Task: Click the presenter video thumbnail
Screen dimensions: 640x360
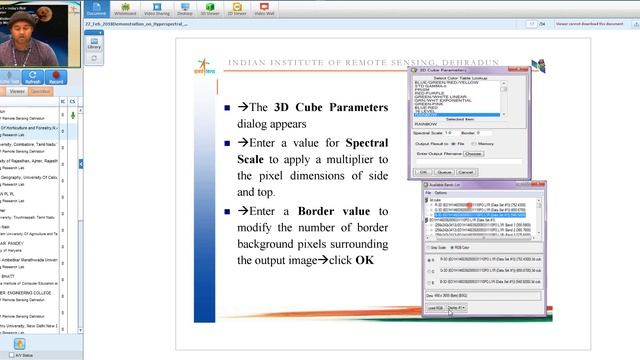Action: point(40,36)
